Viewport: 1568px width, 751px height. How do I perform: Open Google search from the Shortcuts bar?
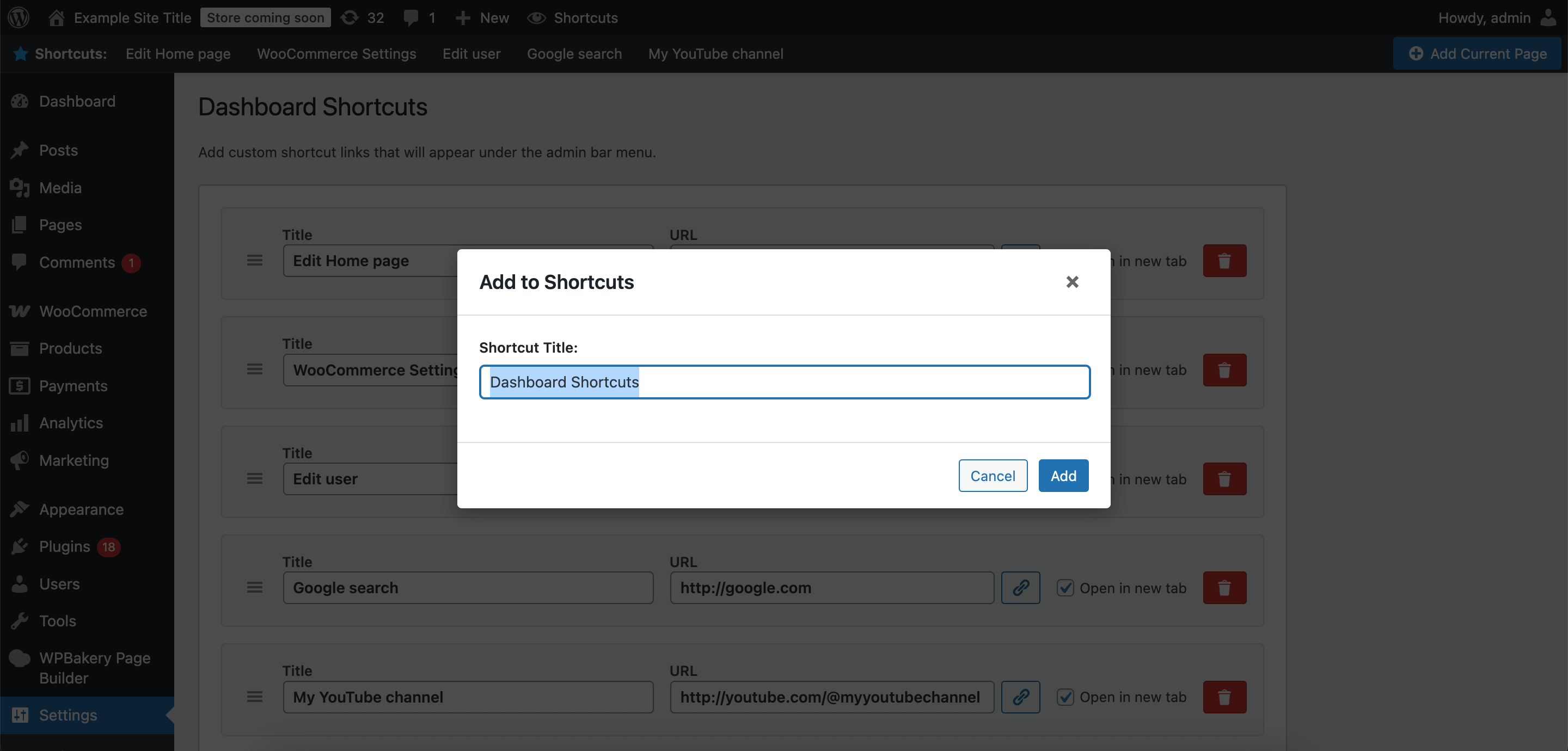tap(574, 53)
